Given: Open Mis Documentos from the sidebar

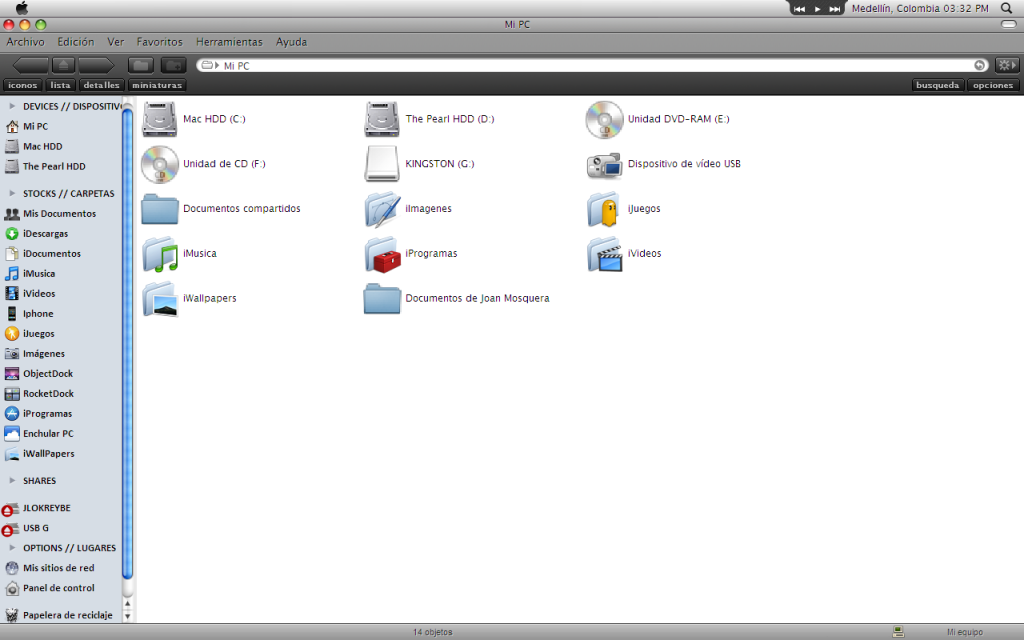Looking at the screenshot, I should pos(50,214).
